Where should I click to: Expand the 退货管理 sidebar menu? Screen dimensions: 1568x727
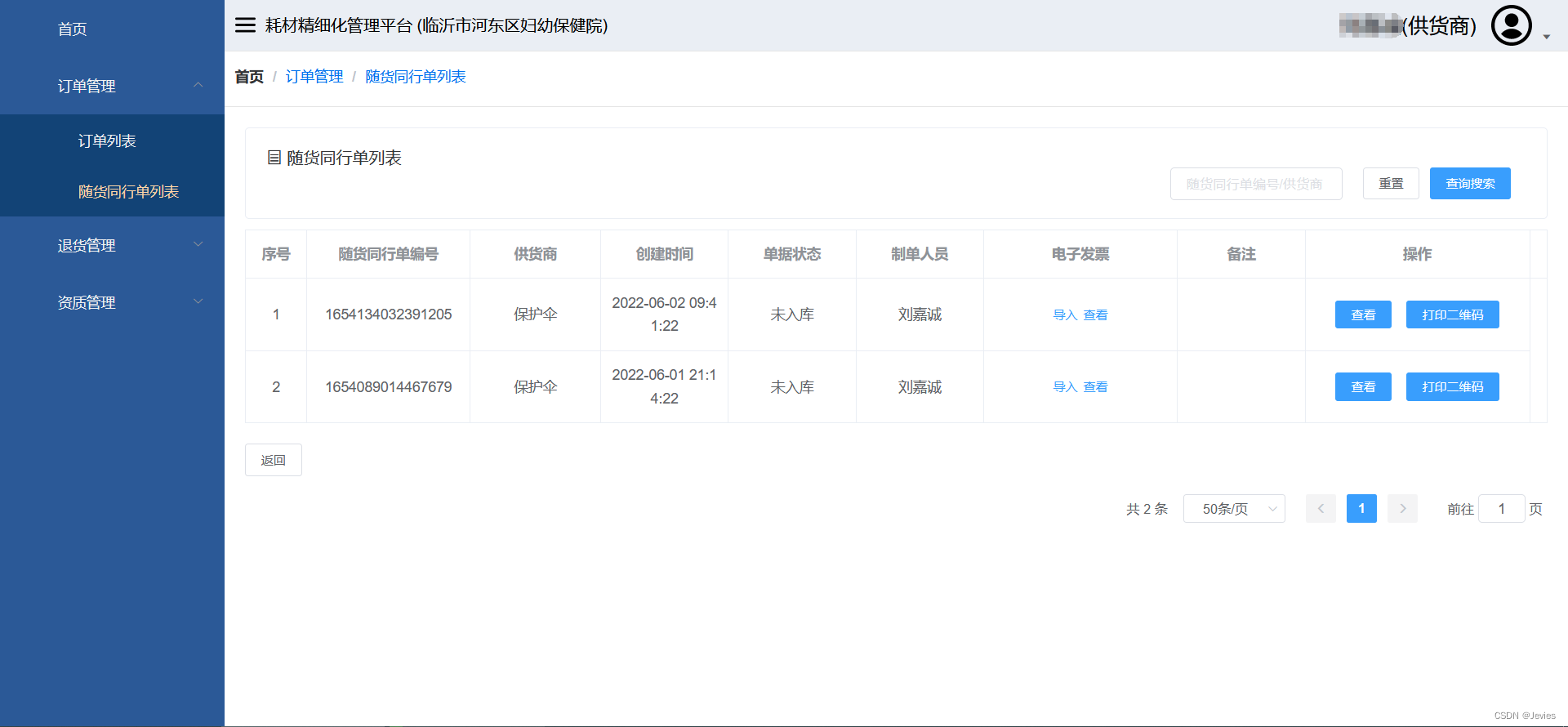tap(112, 245)
